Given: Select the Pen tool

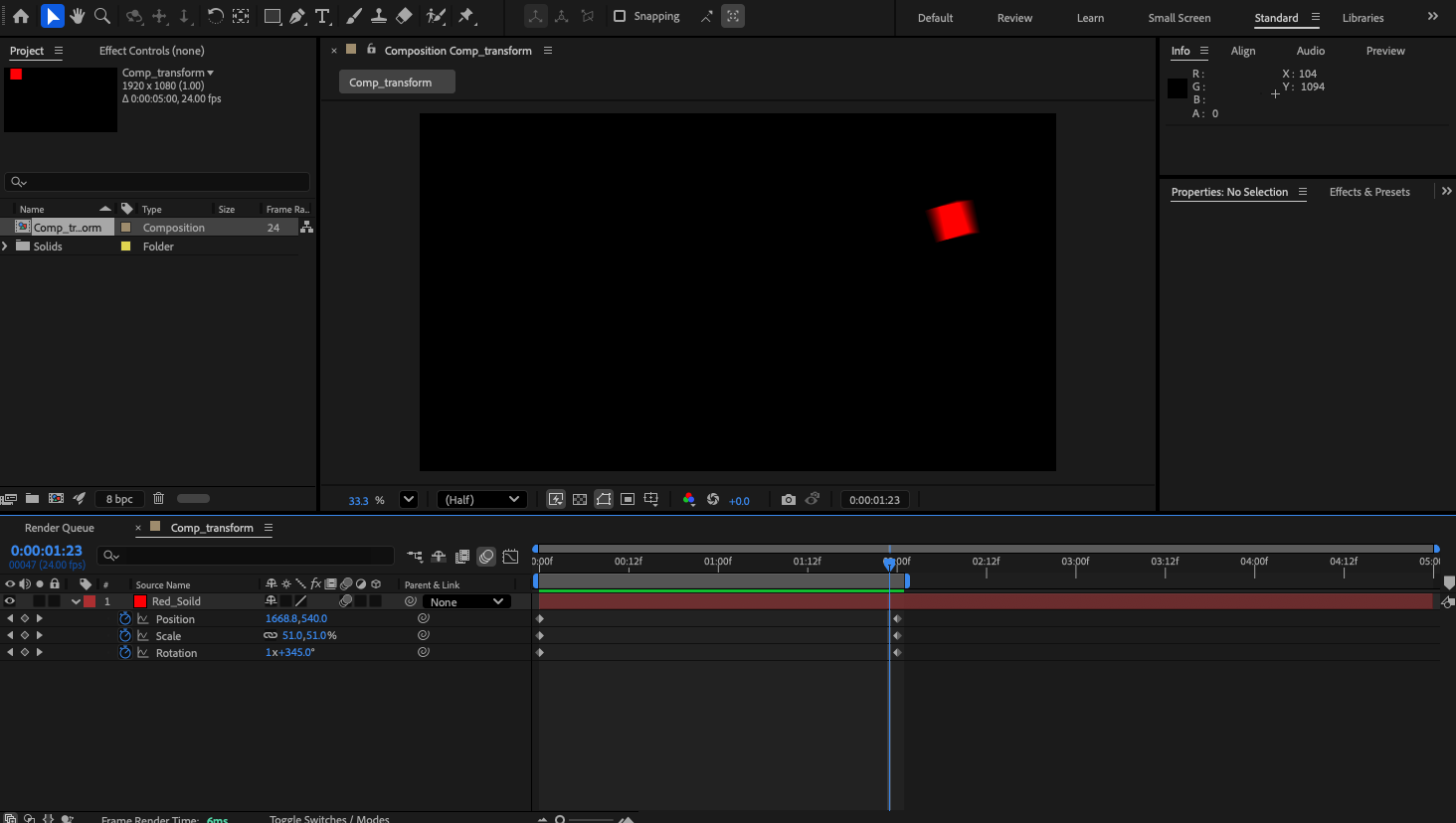Looking at the screenshot, I should point(296,16).
